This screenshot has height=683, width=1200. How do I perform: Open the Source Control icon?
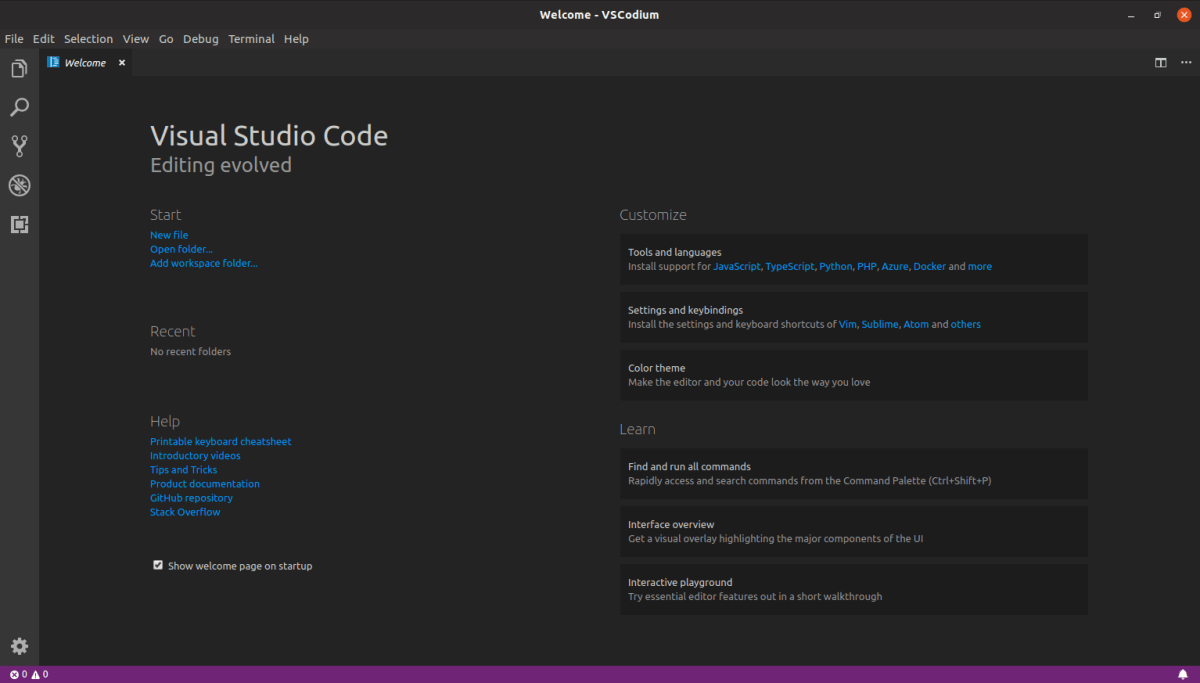tap(19, 147)
